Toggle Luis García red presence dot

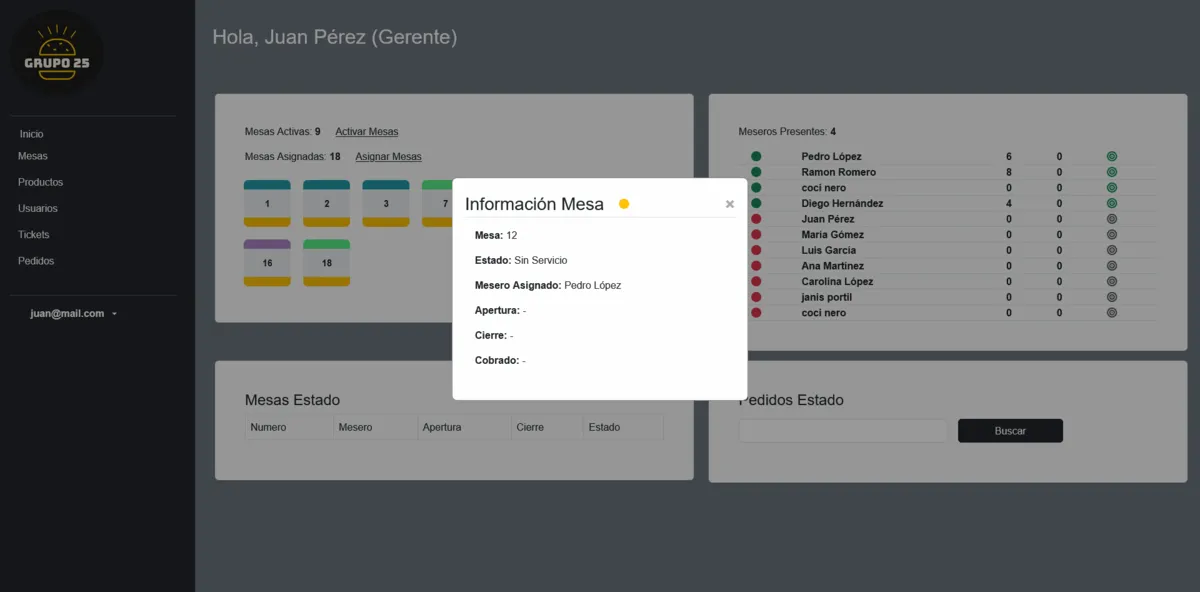(x=756, y=250)
